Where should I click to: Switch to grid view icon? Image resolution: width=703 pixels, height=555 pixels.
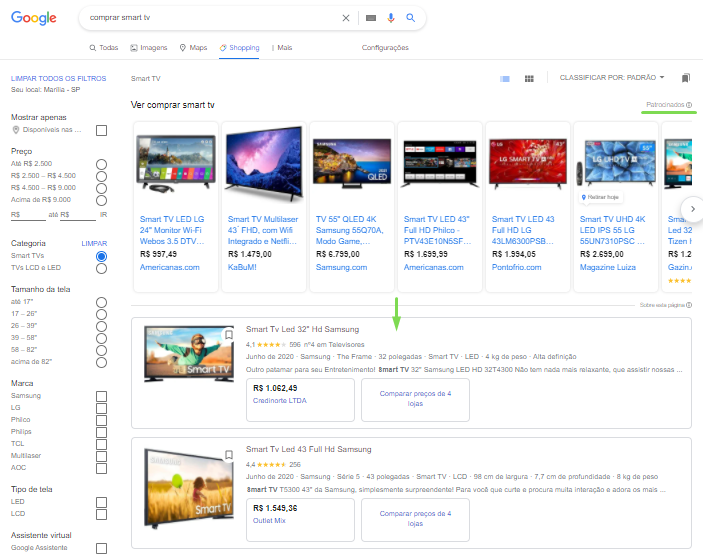pos(529,78)
